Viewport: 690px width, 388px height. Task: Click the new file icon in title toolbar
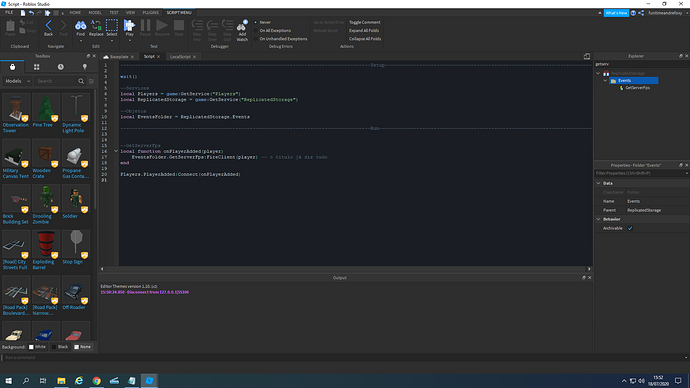pyautogui.click(x=23, y=13)
